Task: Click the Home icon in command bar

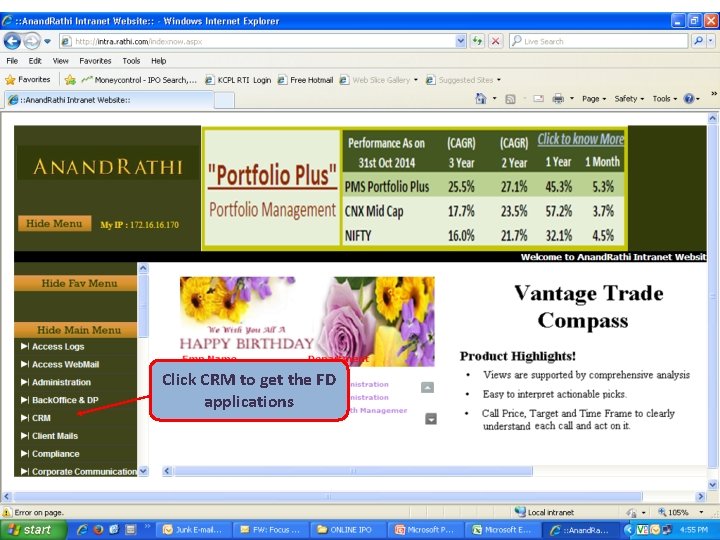Action: click(481, 98)
